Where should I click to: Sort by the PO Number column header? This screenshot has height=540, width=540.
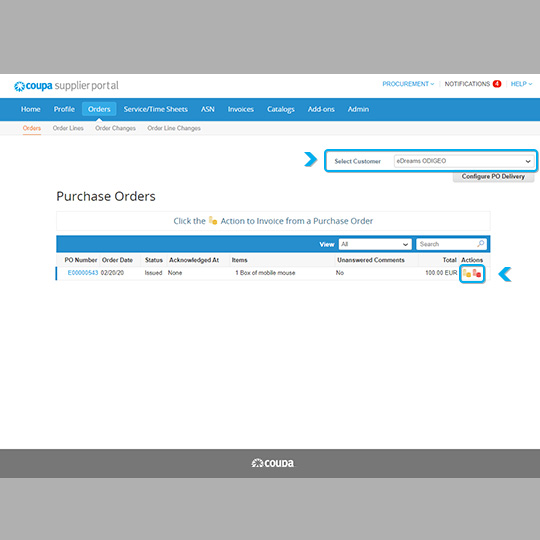81,260
